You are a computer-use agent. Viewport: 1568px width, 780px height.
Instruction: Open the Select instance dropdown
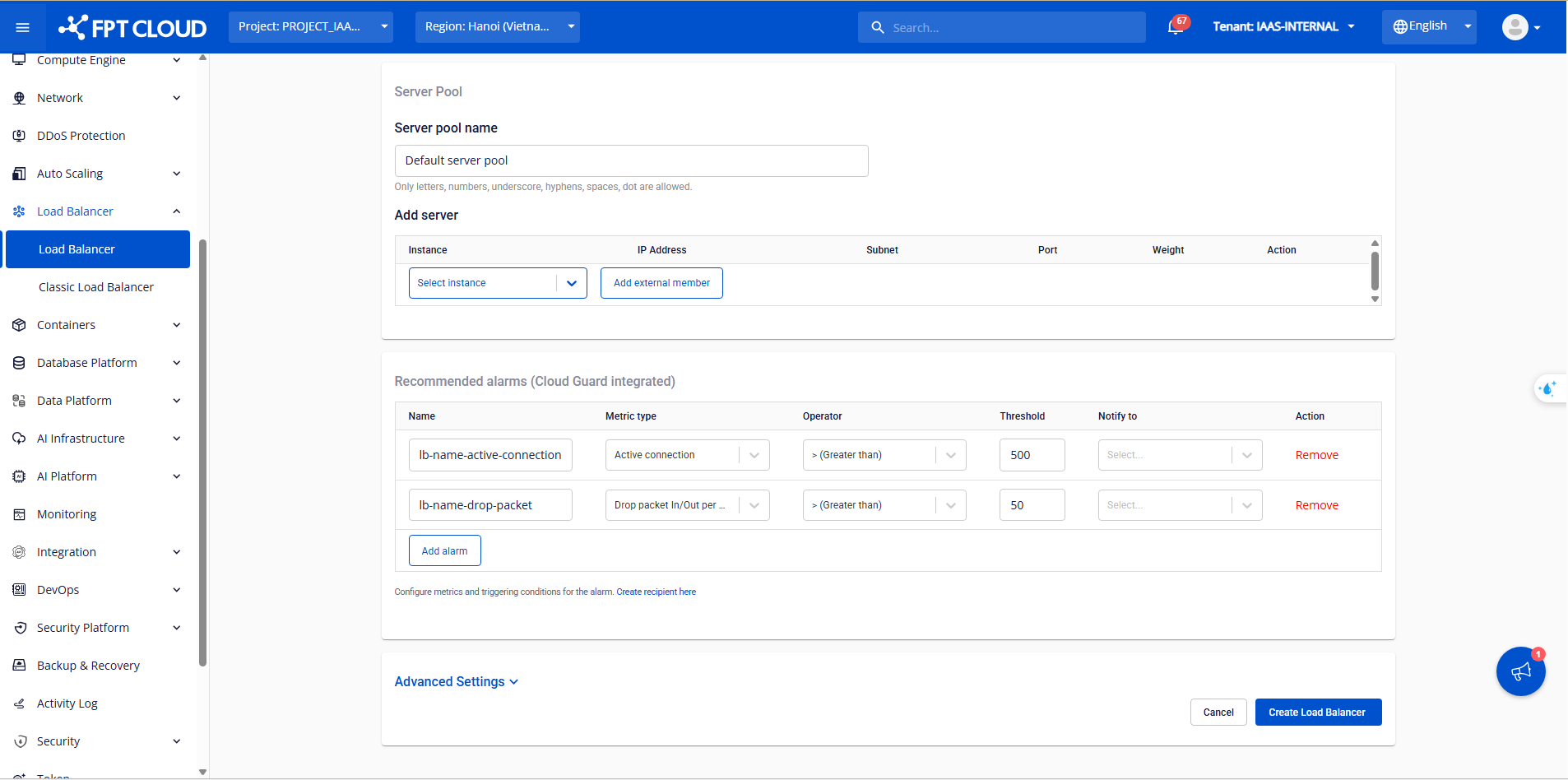tap(497, 283)
